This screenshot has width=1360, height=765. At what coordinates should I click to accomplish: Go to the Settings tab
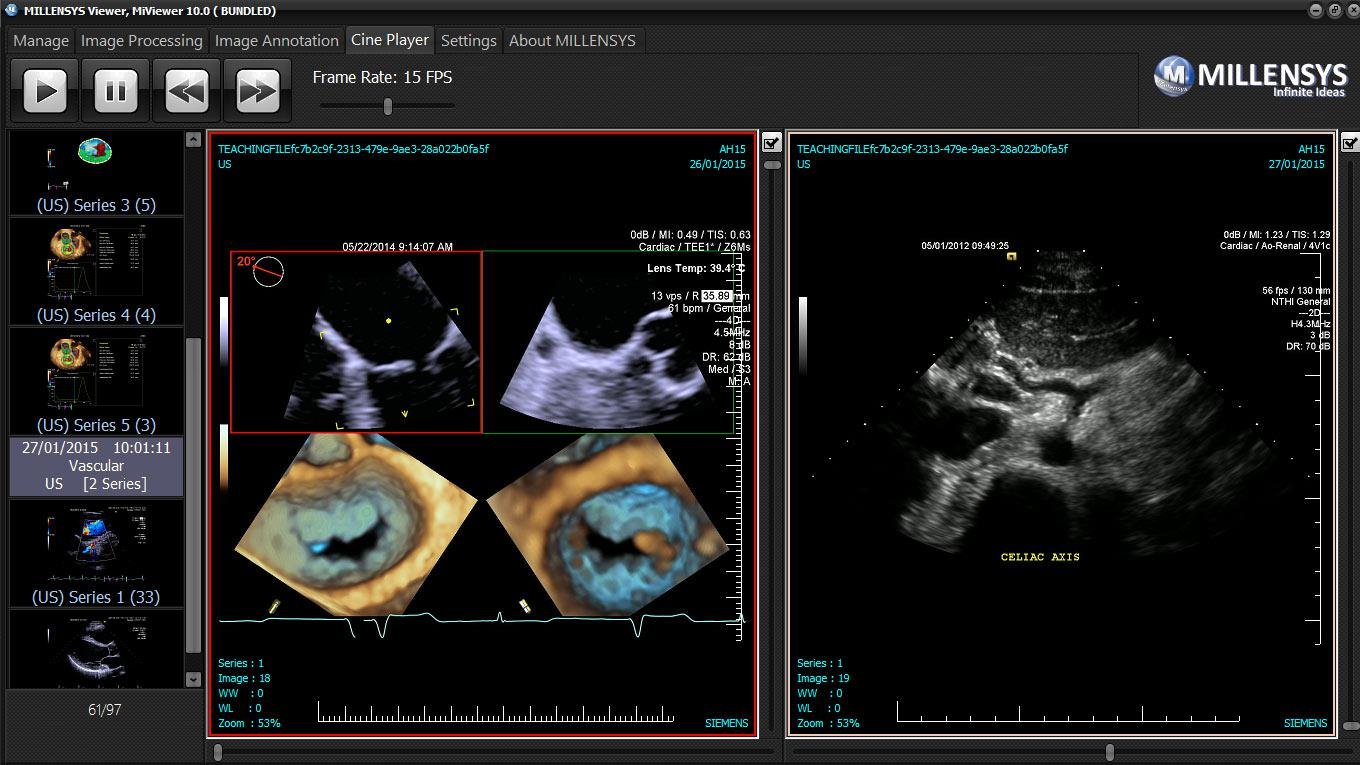[x=468, y=41]
